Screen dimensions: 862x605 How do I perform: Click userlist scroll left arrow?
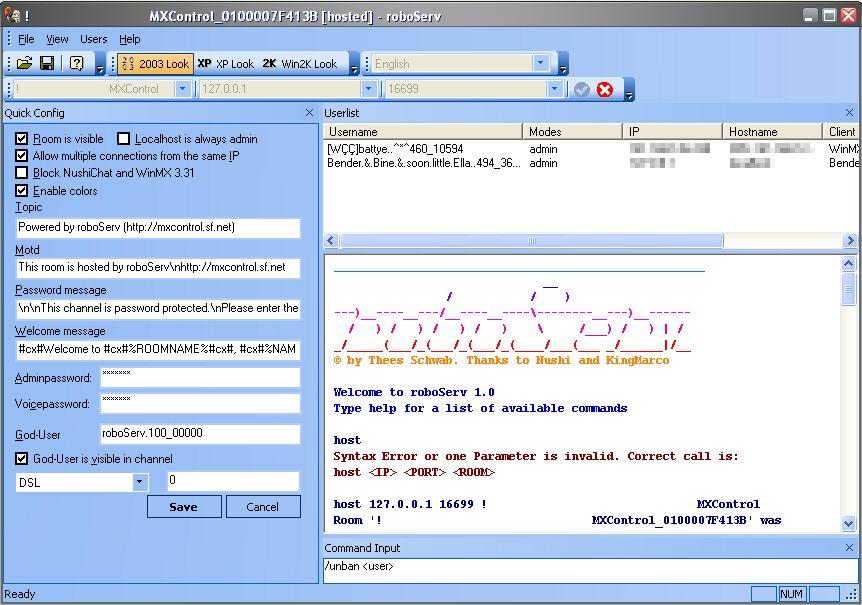point(330,241)
